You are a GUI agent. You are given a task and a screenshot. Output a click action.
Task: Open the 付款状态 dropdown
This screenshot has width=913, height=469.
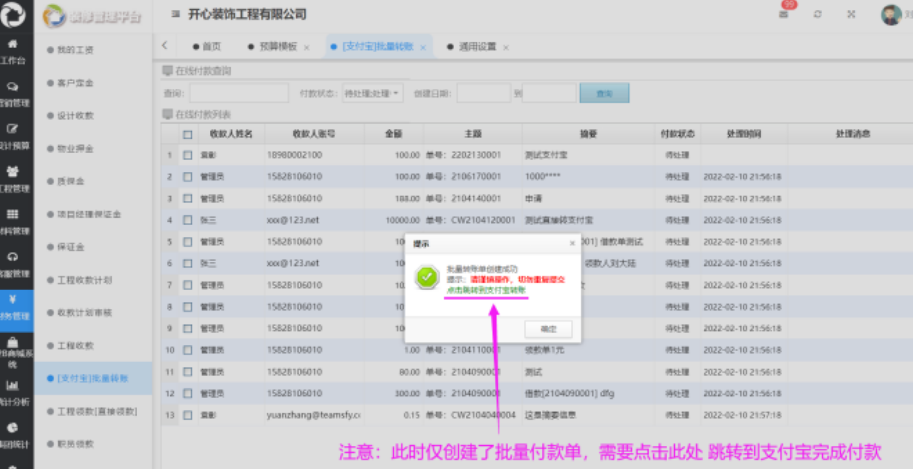[x=372, y=93]
